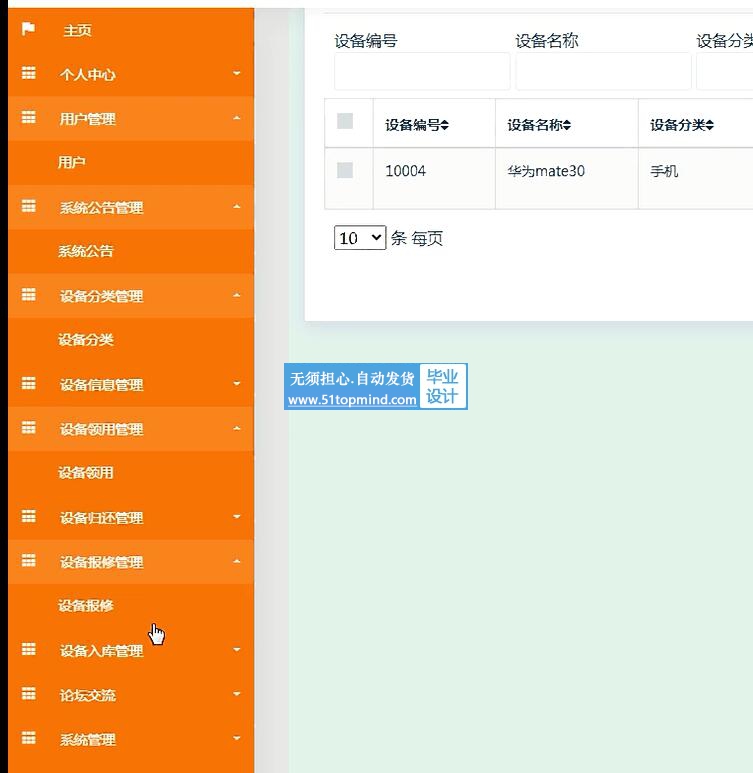This screenshot has width=753, height=773.
Task: Click the grid icon beside 系统管理
Action: [29, 739]
